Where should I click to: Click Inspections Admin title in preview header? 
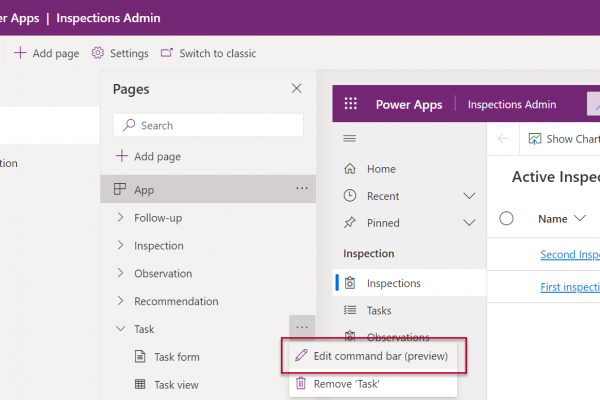512,104
